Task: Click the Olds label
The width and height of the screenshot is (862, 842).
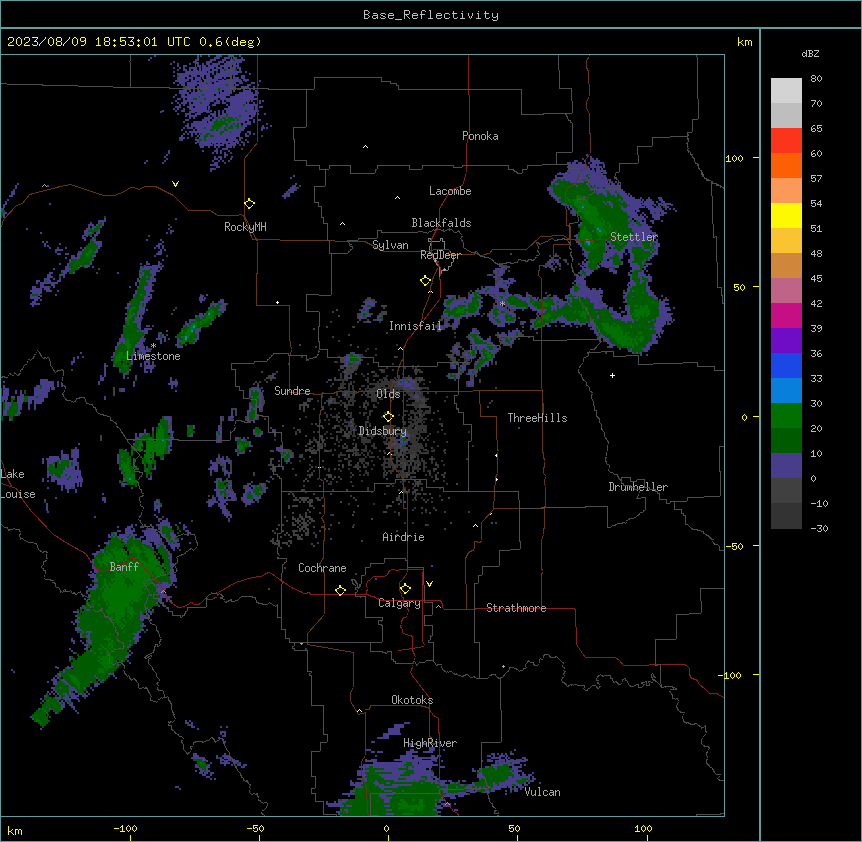Action: pyautogui.click(x=388, y=394)
